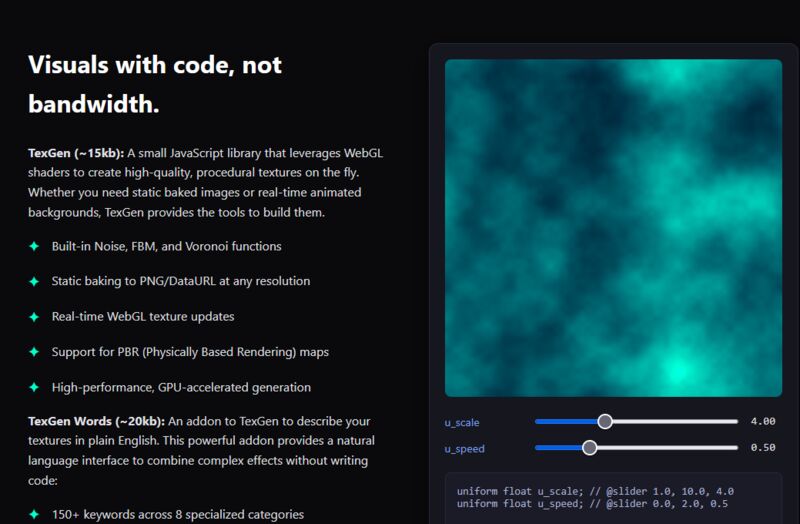Click the bold 'TexGen Words (~20kb):' text
Image resolution: width=800 pixels, height=524 pixels.
pyautogui.click(x=96, y=421)
